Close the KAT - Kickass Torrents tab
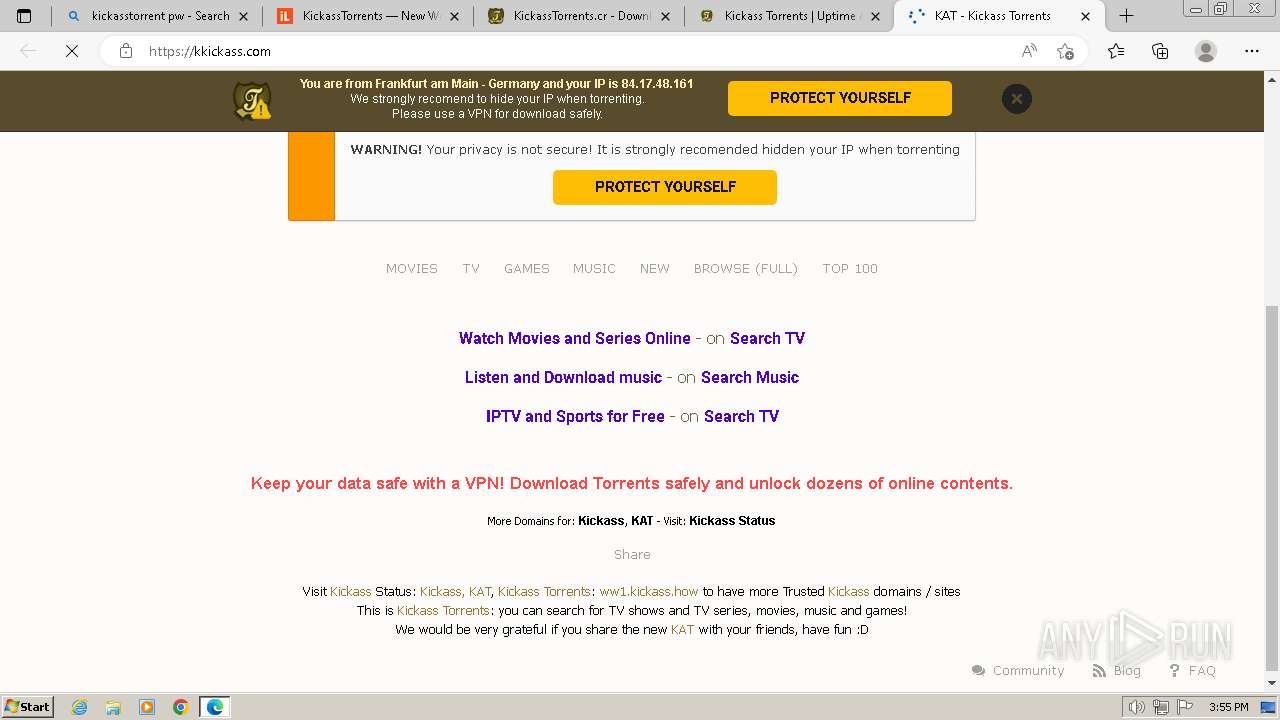1280x720 pixels. pyautogui.click(x=1086, y=16)
